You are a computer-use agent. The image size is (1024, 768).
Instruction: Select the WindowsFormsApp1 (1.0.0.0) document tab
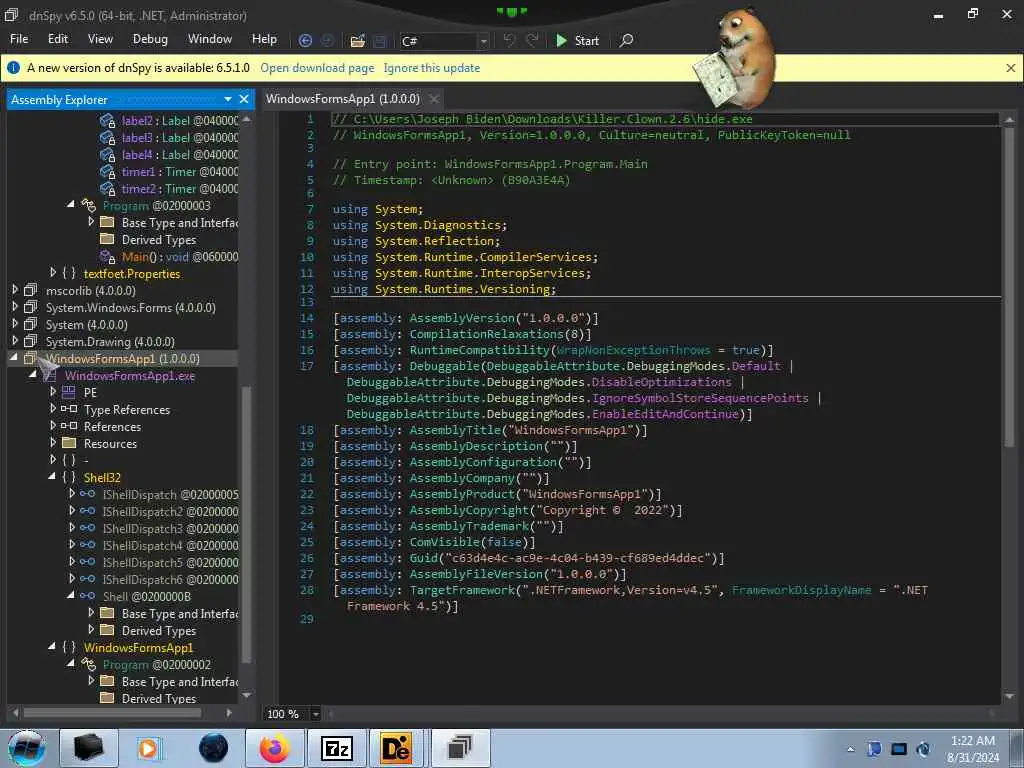(342, 99)
